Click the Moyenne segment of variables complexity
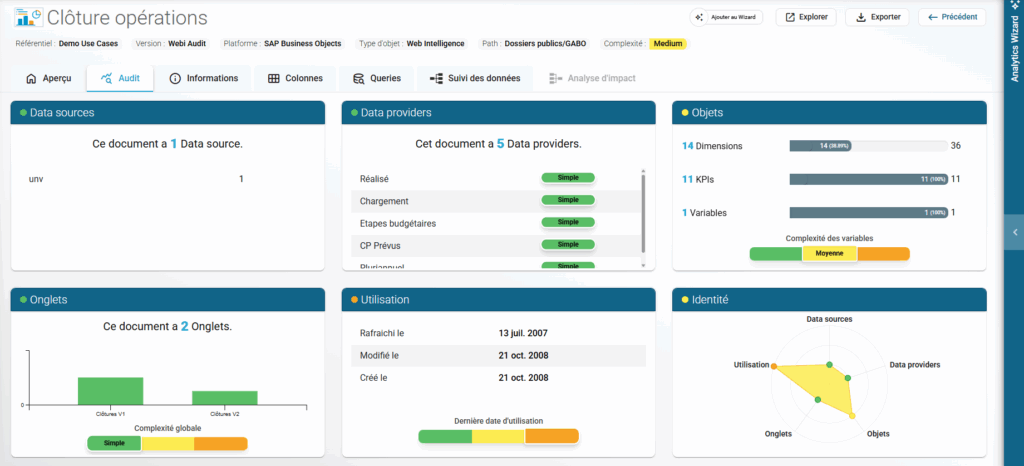 pos(829,254)
